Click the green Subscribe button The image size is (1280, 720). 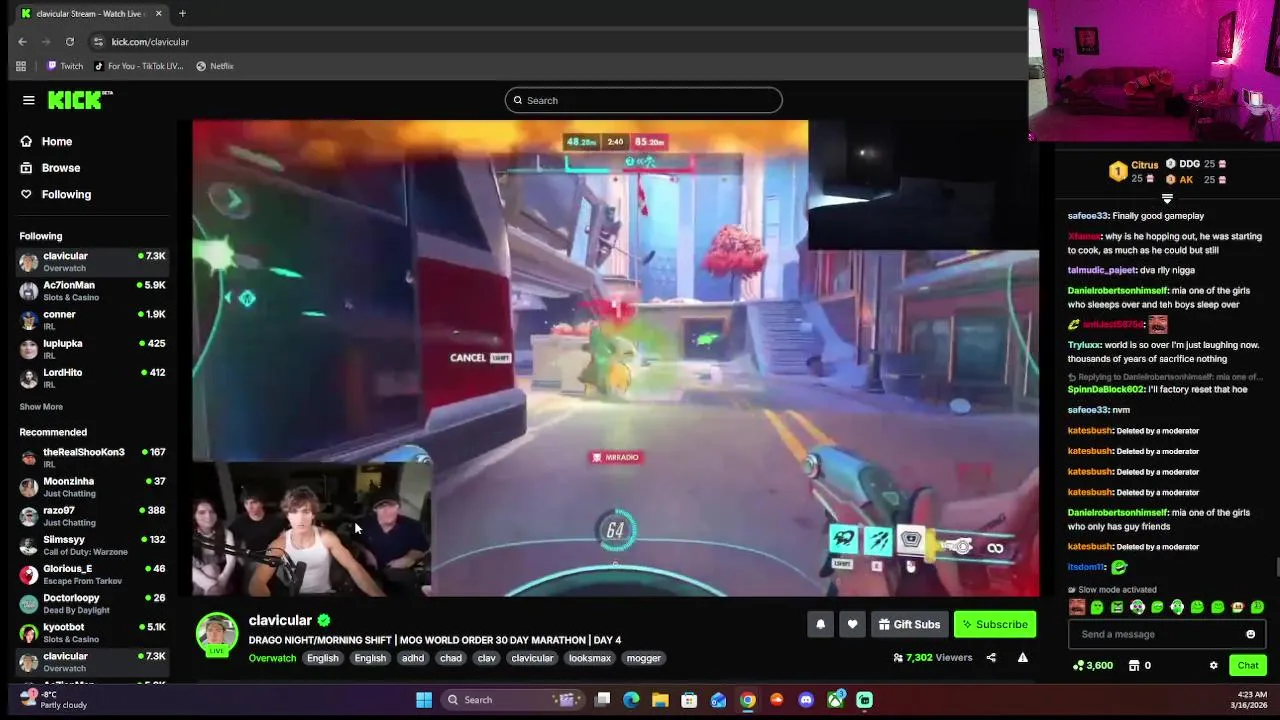[995, 624]
